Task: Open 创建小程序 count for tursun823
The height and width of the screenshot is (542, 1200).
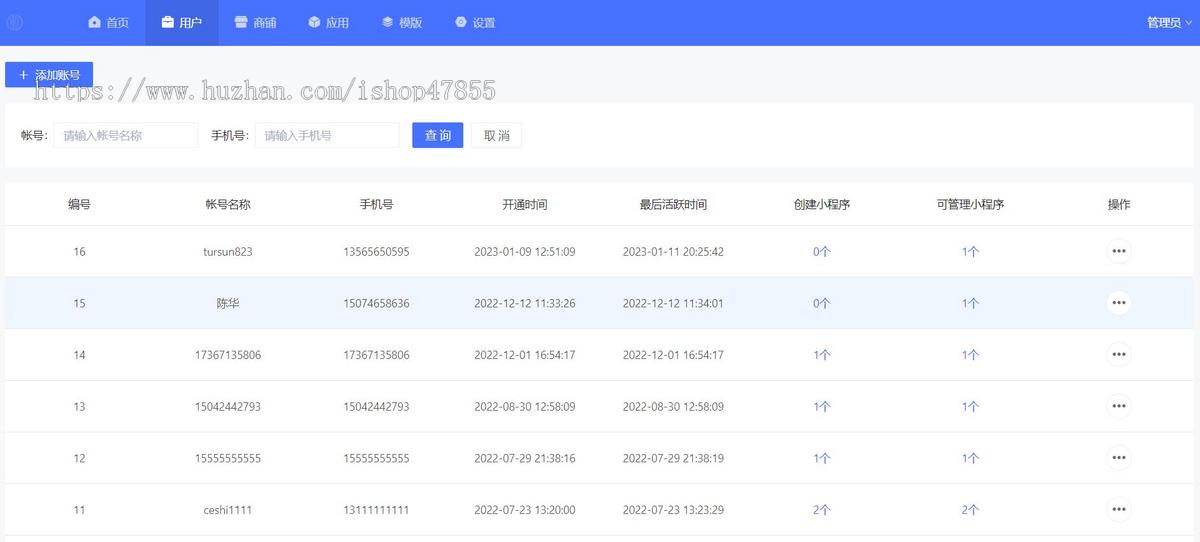Action: pyautogui.click(x=822, y=252)
